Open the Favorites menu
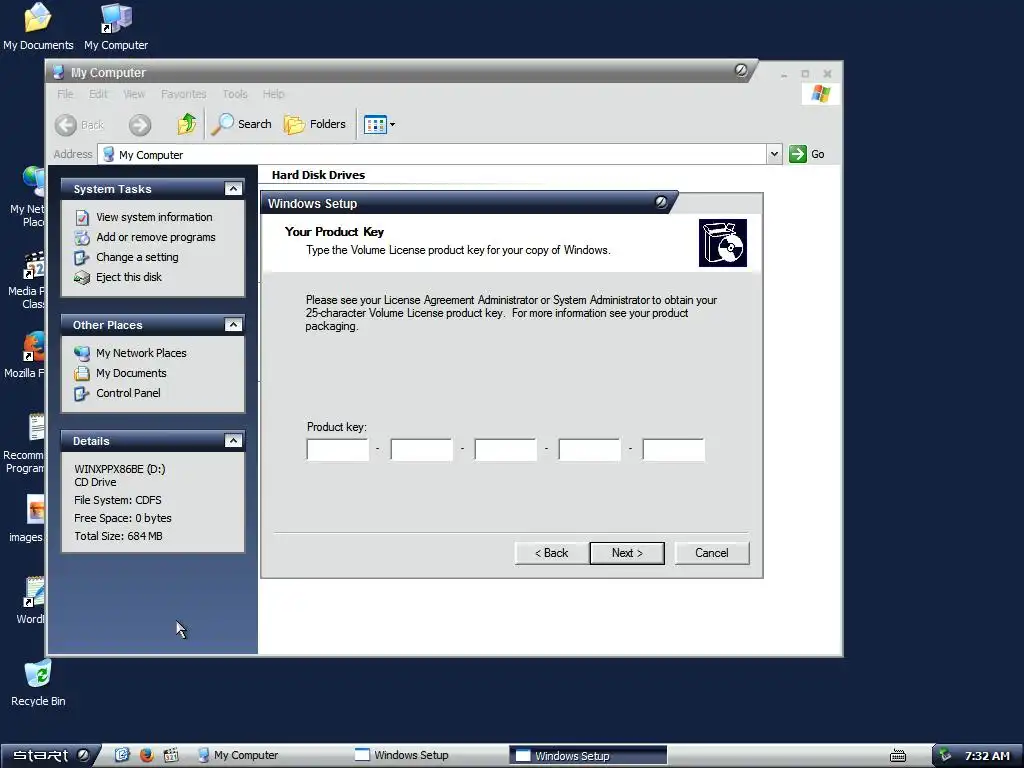This screenshot has height=768, width=1024. tap(184, 94)
